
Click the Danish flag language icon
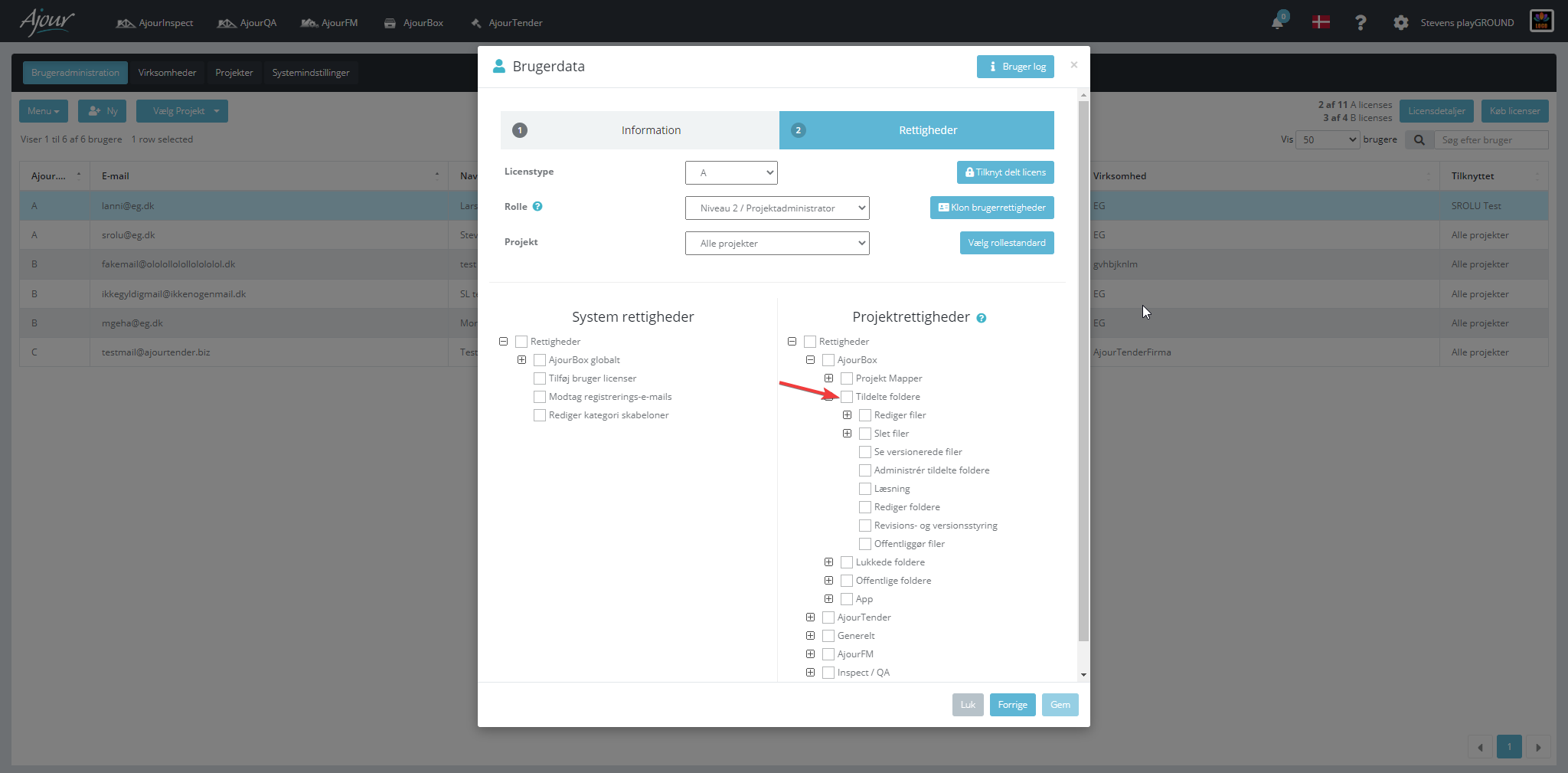(x=1321, y=22)
